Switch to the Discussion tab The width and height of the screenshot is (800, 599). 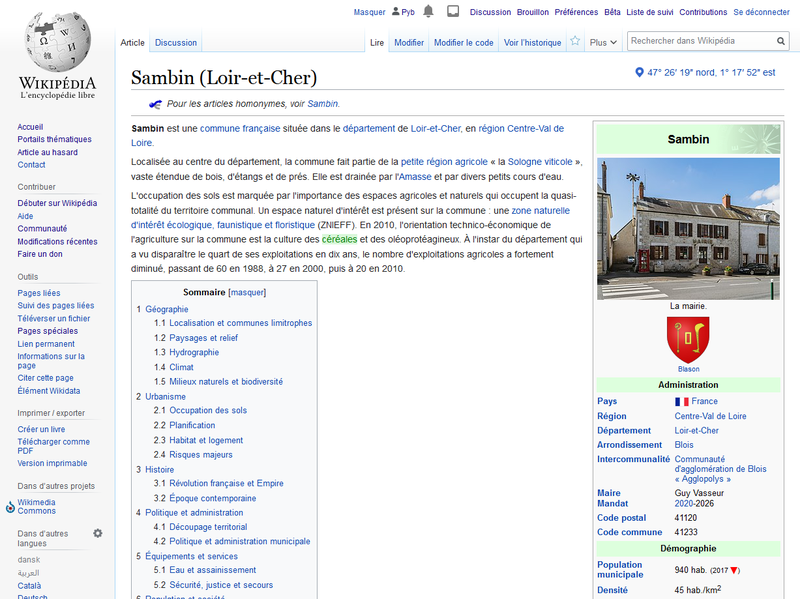pyautogui.click(x=176, y=43)
